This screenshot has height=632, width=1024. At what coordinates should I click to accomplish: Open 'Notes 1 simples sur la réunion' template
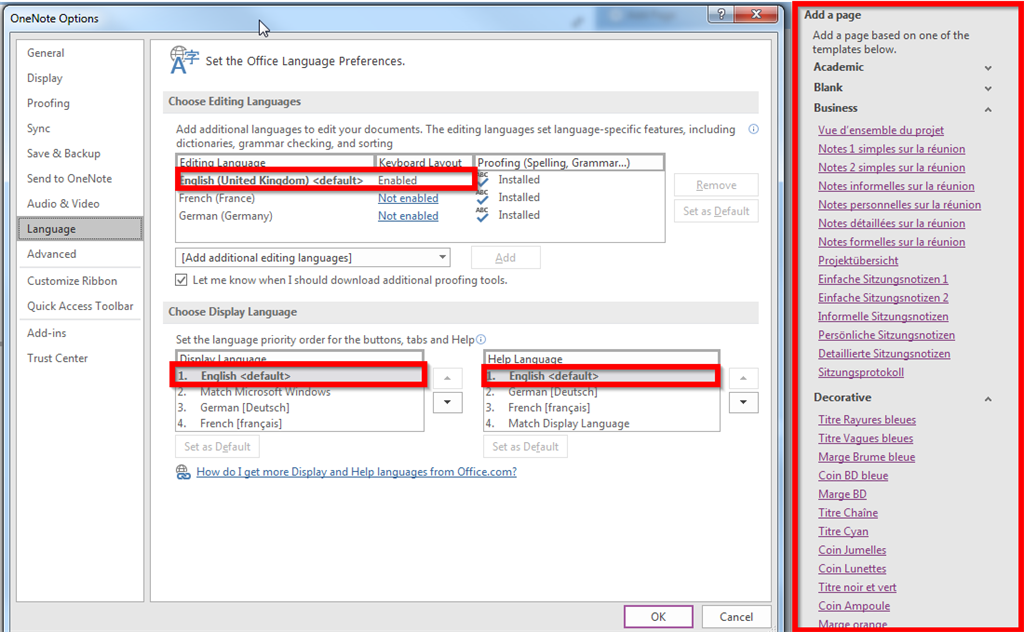point(891,149)
